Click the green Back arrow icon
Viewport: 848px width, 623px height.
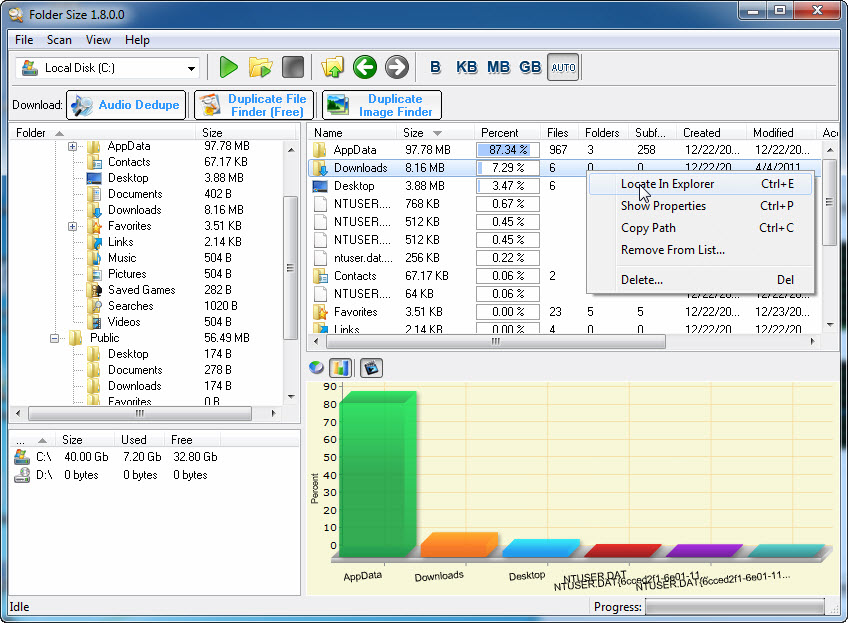pos(365,67)
